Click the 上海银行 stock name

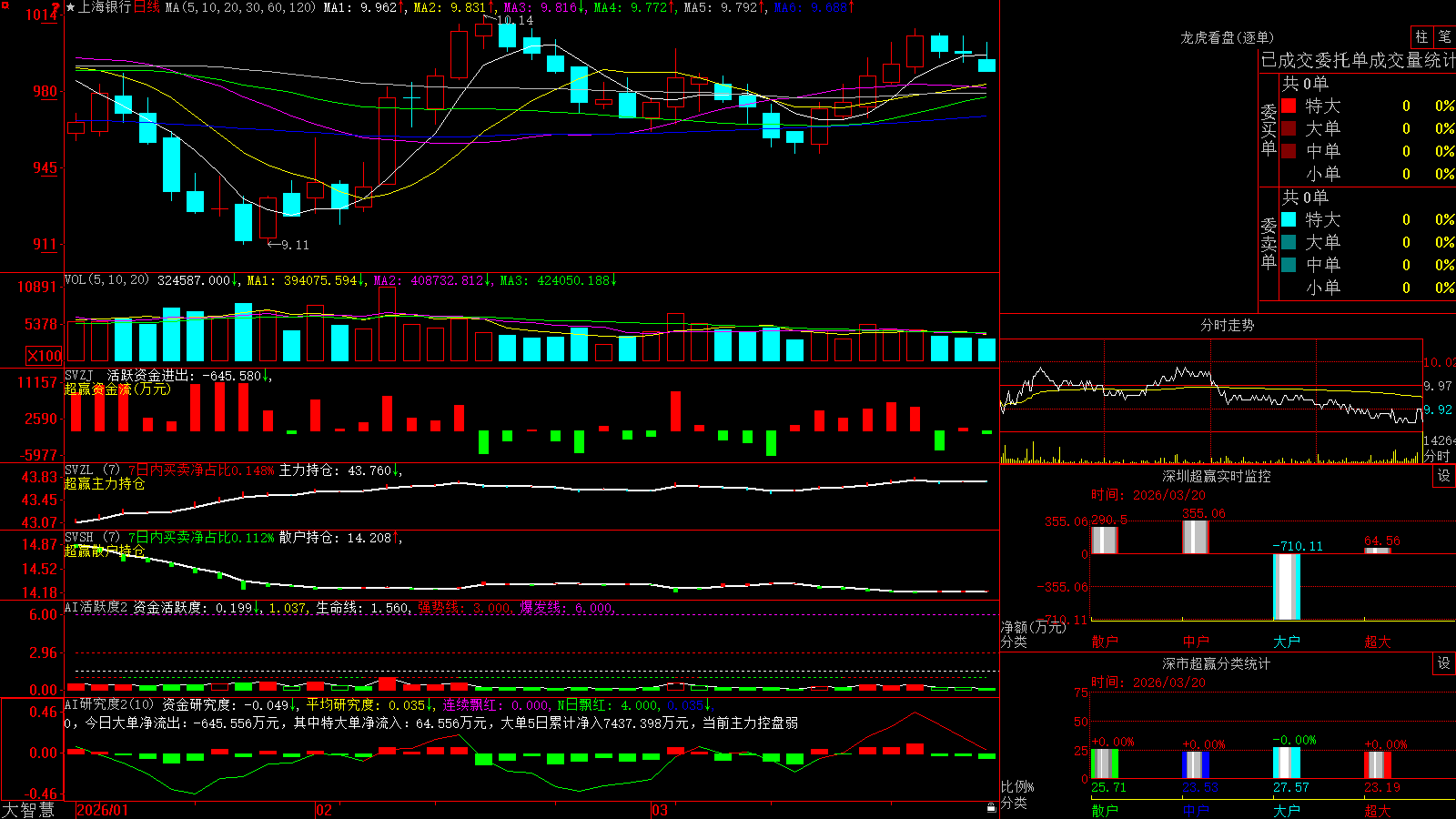[x=105, y=7]
